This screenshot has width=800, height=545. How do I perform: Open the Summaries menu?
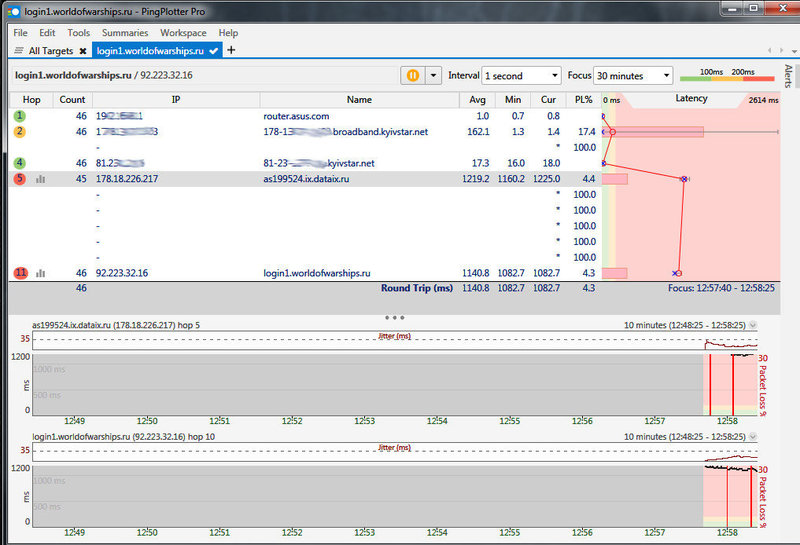[125, 33]
